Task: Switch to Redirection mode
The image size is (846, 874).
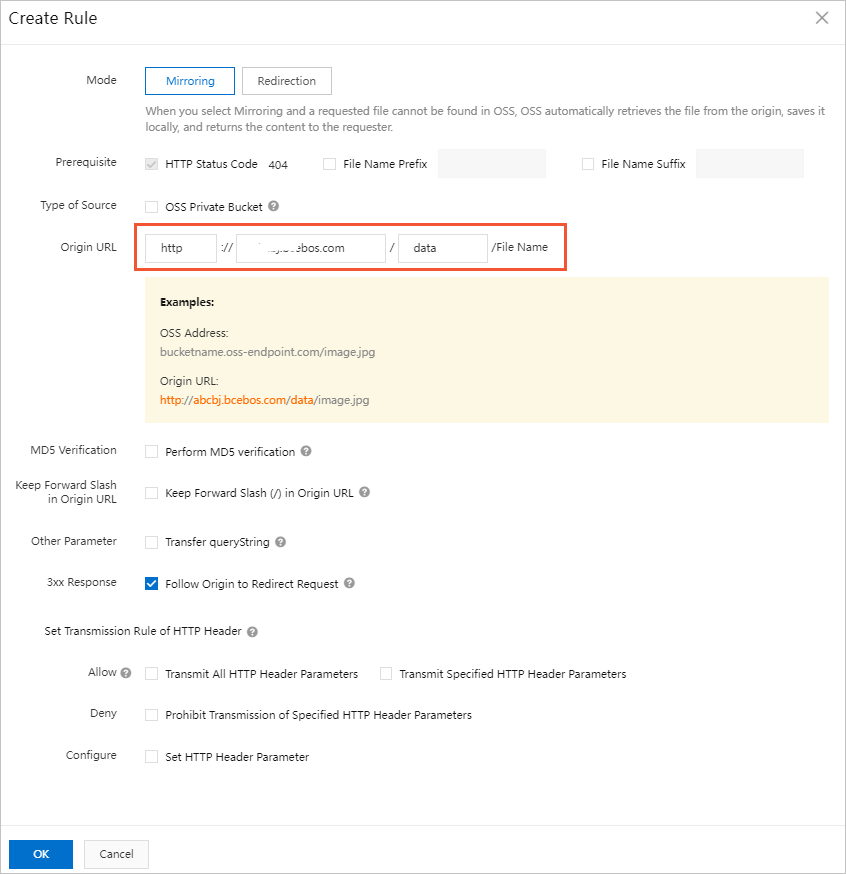Action: coord(286,81)
